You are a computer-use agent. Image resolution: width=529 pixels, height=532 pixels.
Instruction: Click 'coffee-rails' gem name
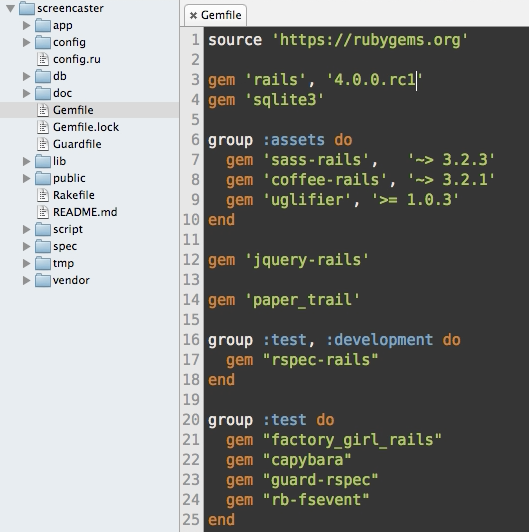click(325, 180)
